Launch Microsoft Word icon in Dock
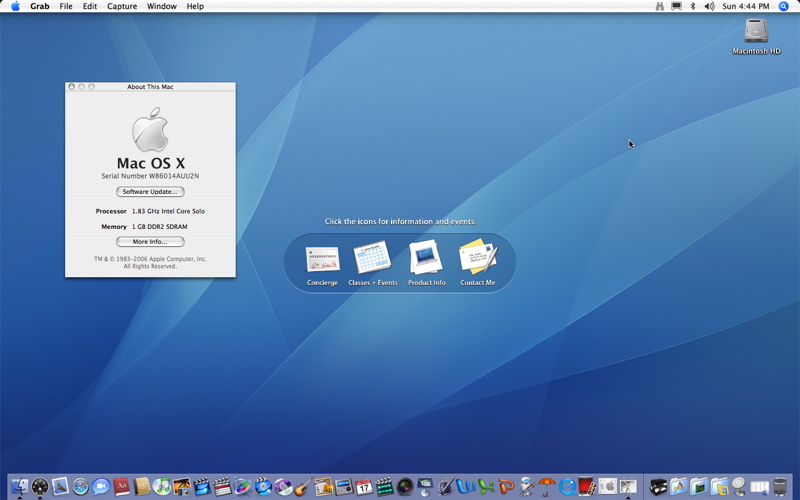This screenshot has width=800, height=500. [466, 486]
